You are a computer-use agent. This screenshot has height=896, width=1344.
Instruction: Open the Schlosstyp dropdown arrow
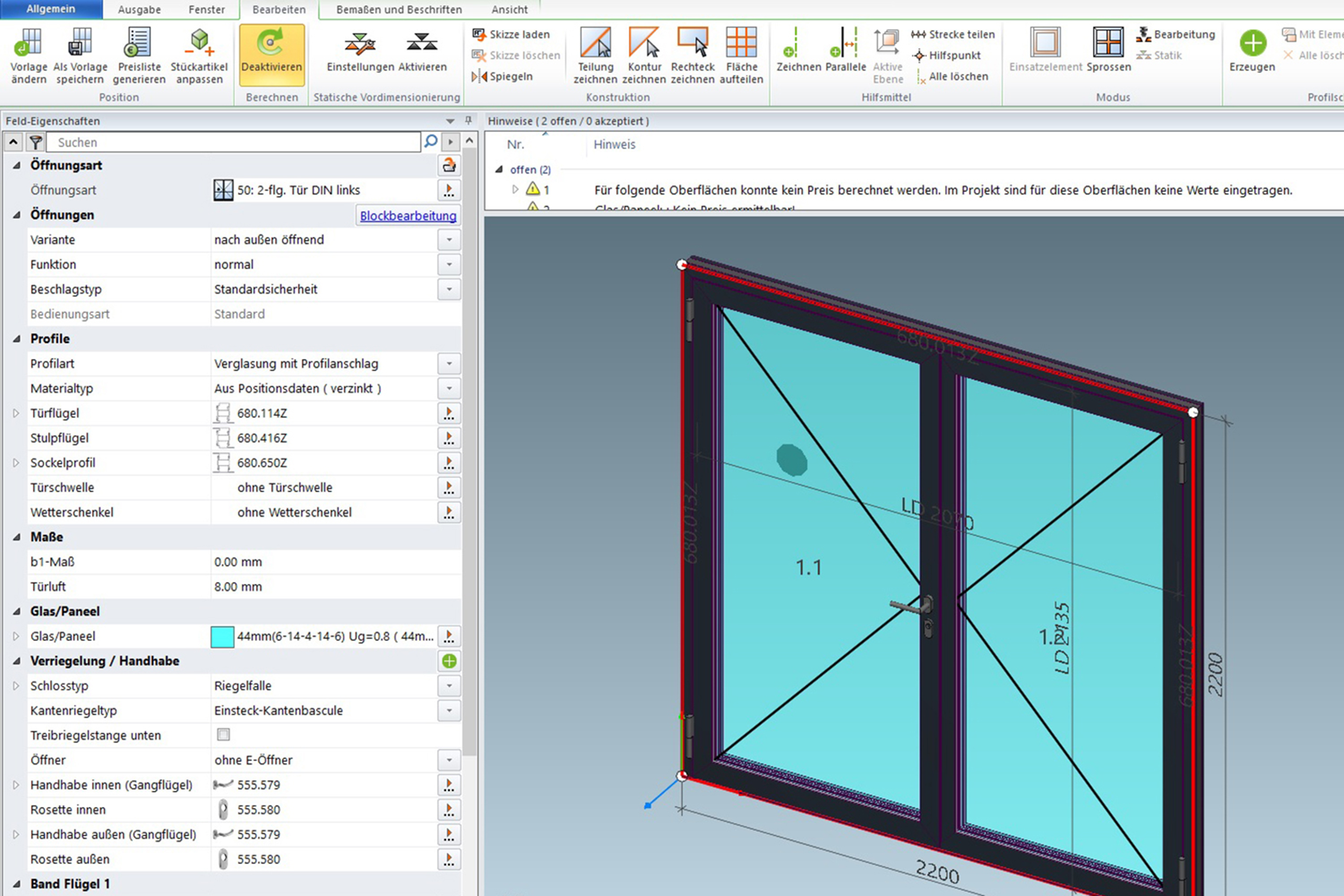[449, 686]
